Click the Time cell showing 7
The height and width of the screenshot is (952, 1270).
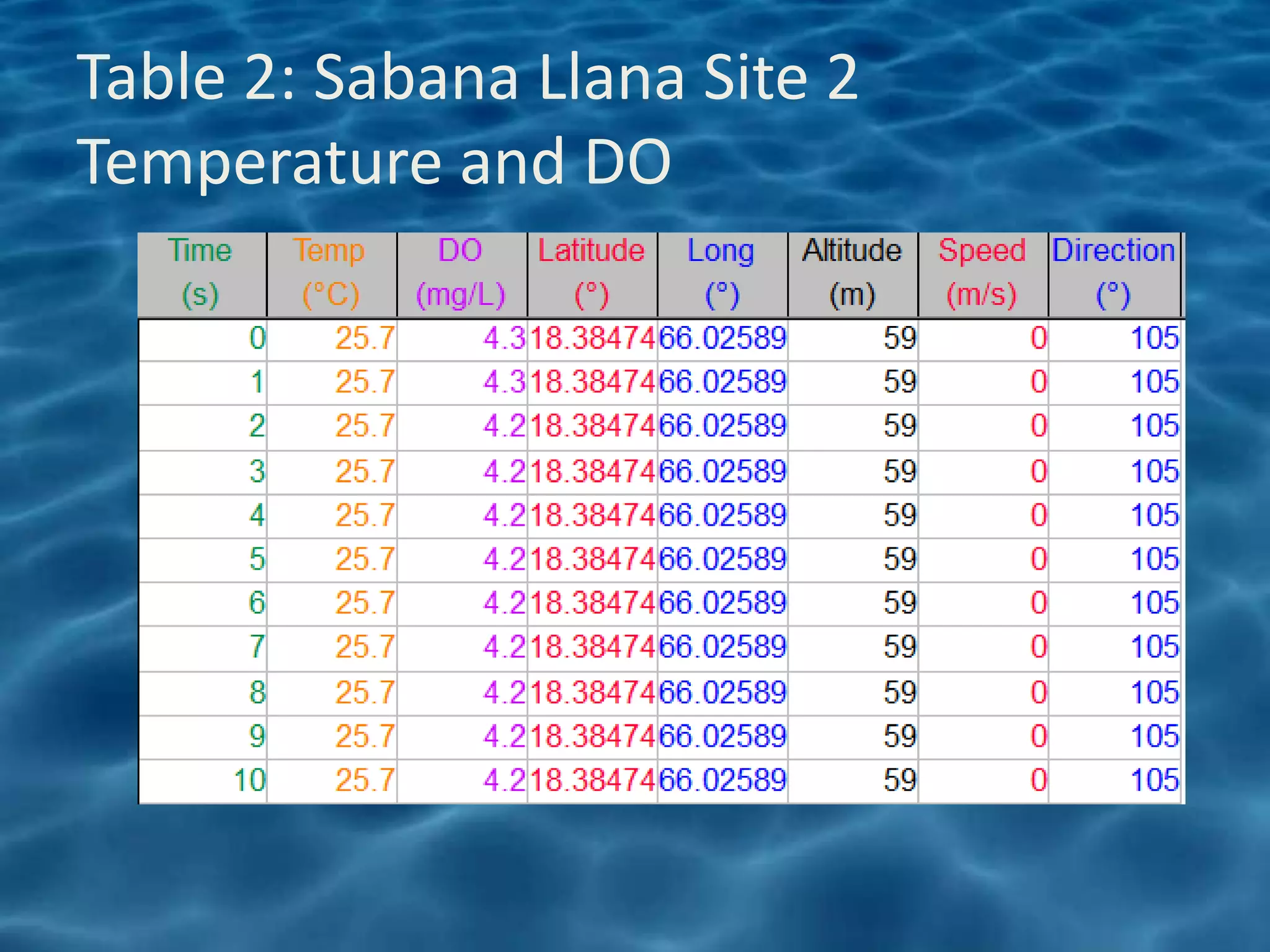202,648
